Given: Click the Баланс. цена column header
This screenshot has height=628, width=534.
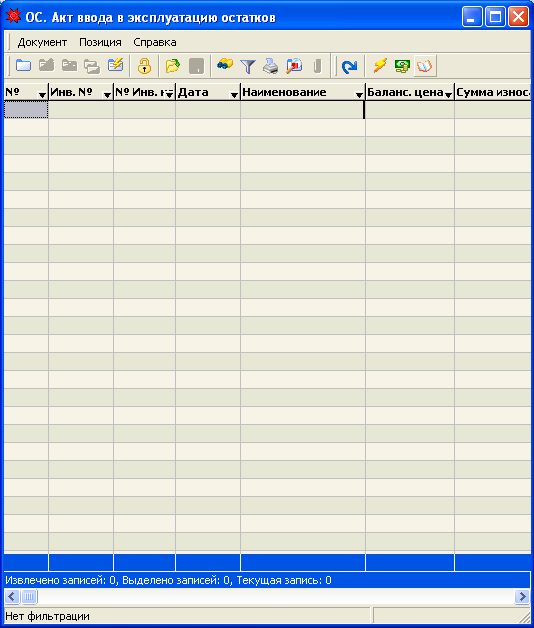Looking at the screenshot, I should tap(410, 92).
